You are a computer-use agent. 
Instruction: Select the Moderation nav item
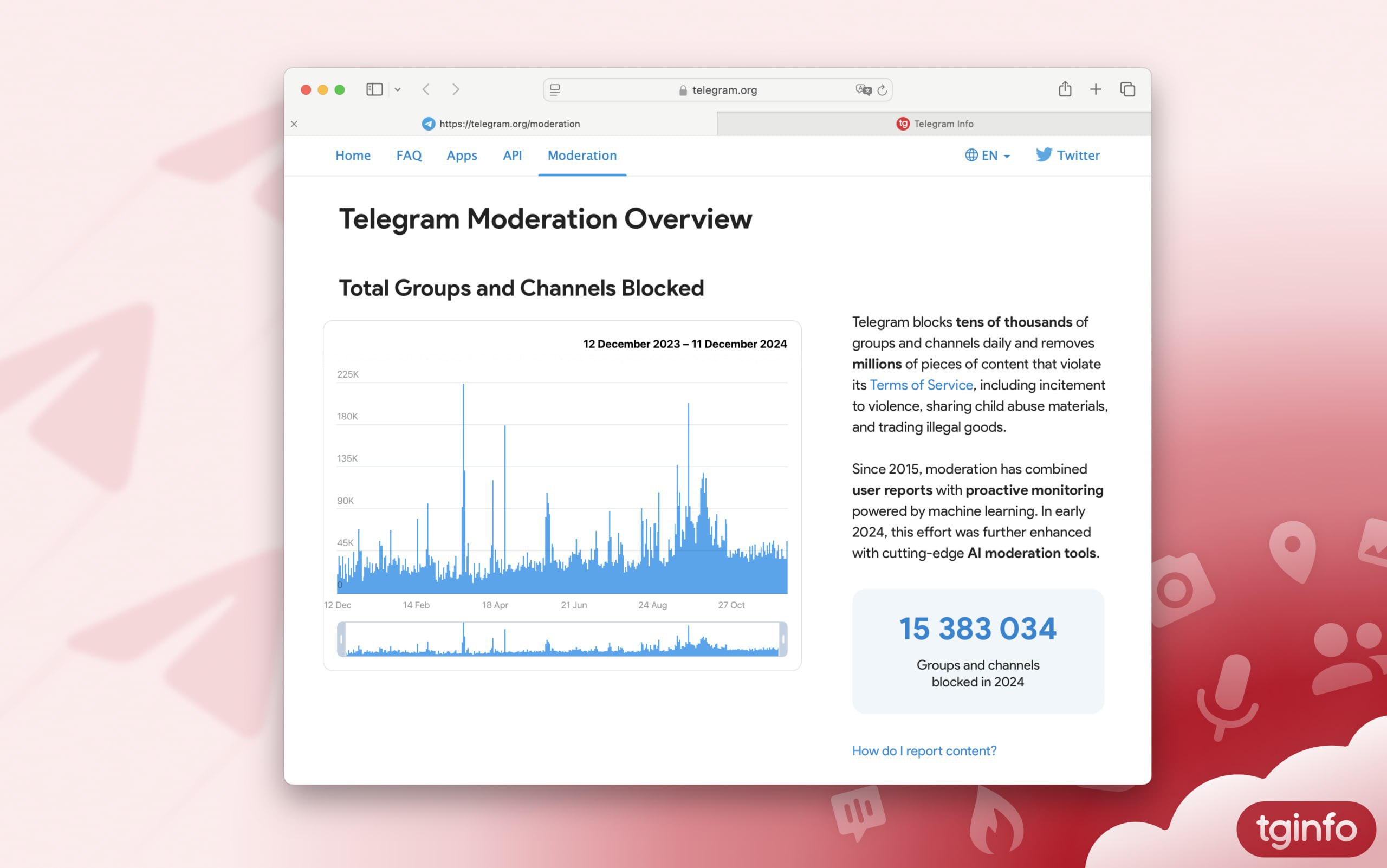pyautogui.click(x=582, y=156)
